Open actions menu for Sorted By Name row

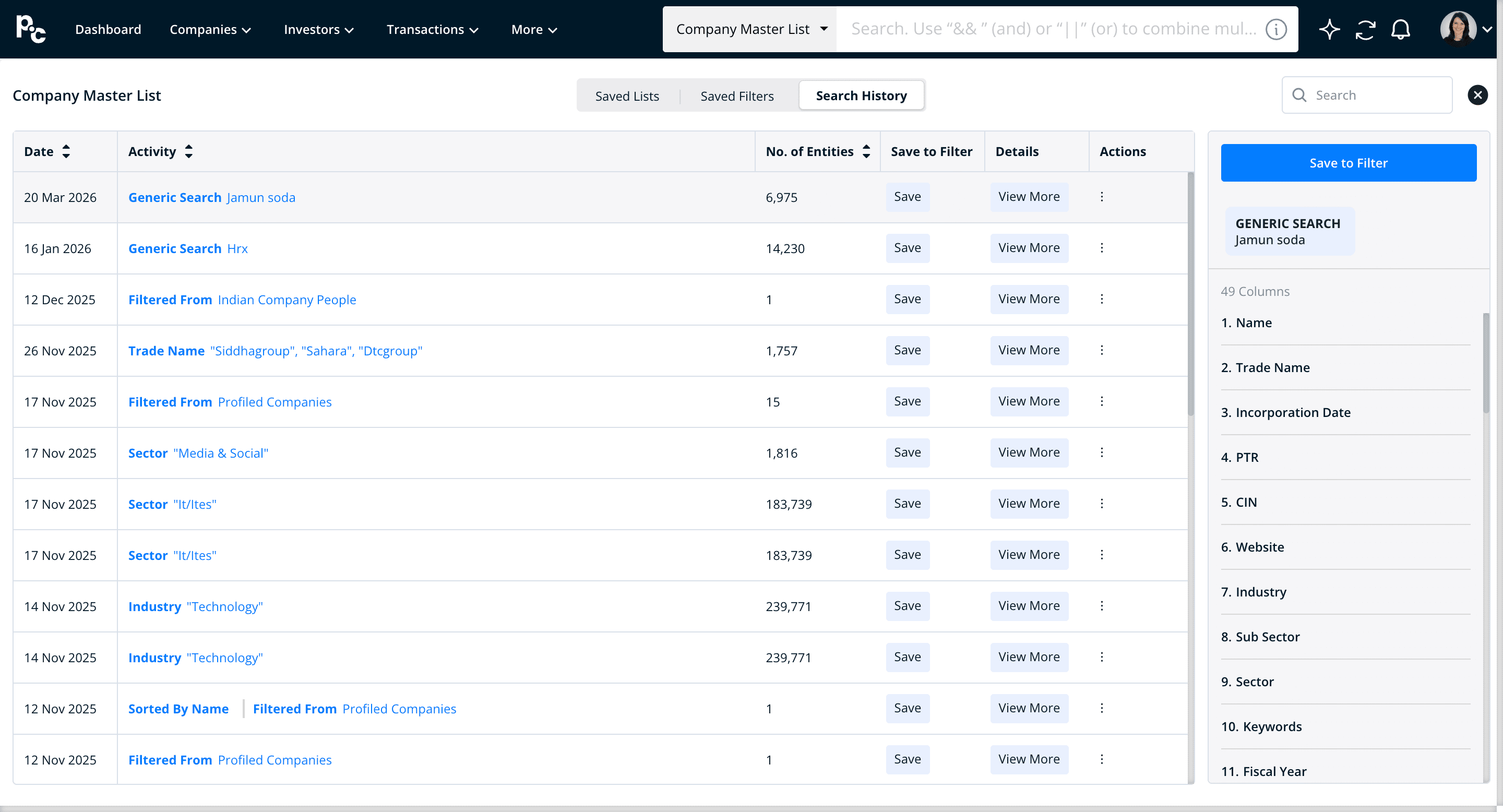point(1102,708)
